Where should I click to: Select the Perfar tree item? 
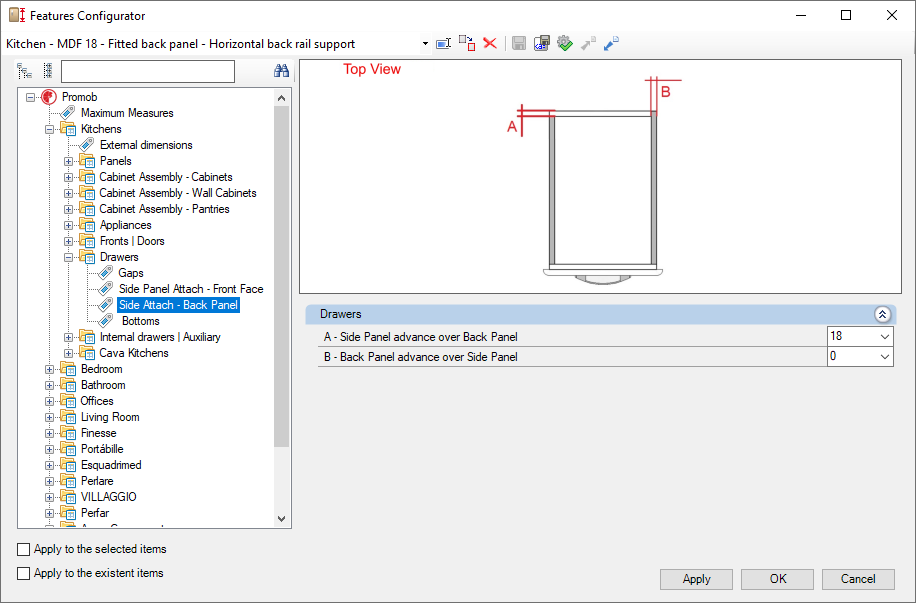(95, 513)
